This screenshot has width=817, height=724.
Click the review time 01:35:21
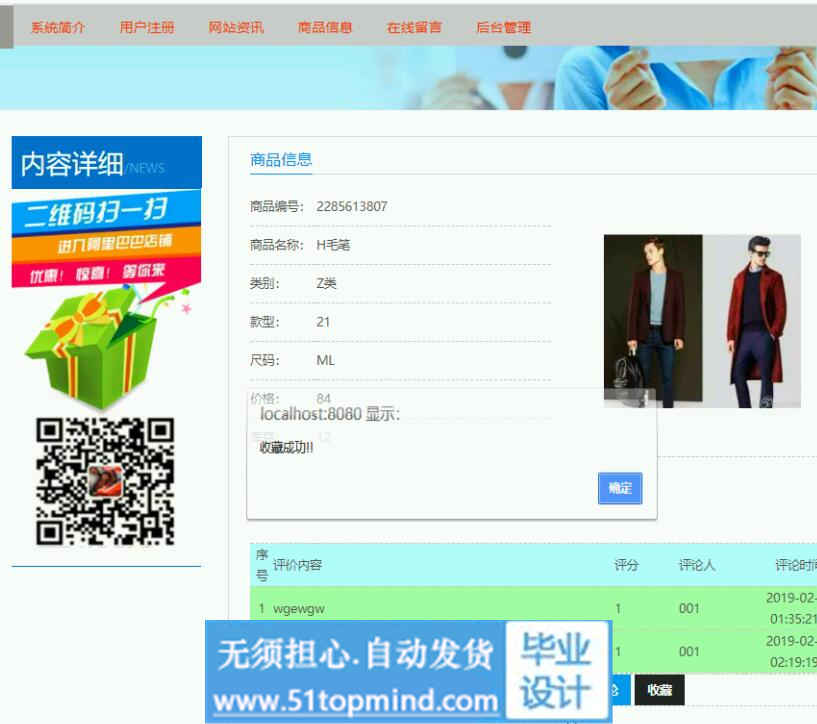point(793,619)
